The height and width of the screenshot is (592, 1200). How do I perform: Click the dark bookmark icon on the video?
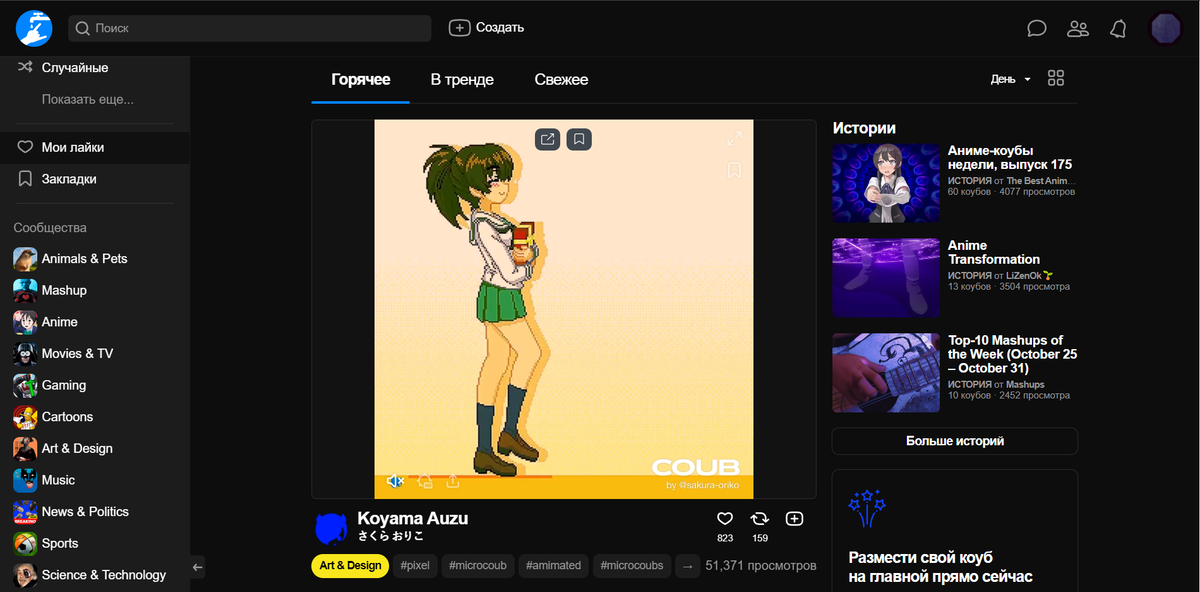pyautogui.click(x=579, y=139)
